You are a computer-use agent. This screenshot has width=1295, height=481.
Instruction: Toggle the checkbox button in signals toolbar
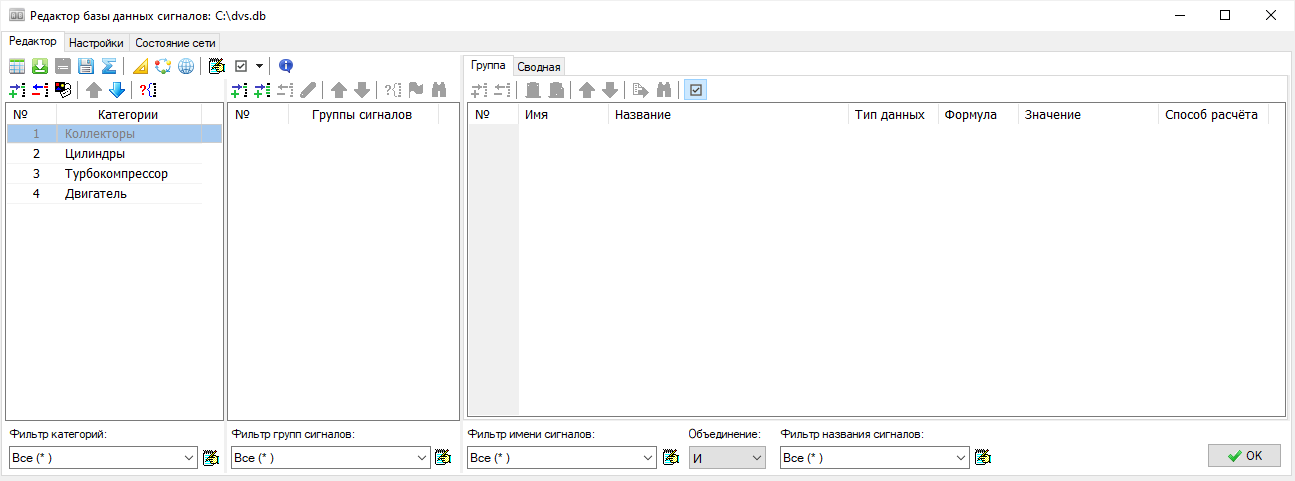click(x=696, y=90)
